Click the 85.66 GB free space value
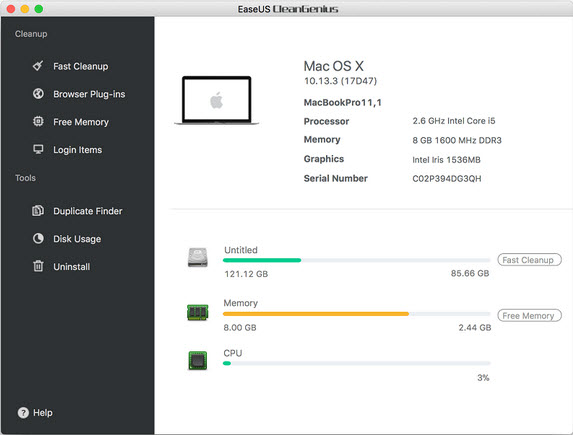Screen dimensions: 573x435 (470, 273)
